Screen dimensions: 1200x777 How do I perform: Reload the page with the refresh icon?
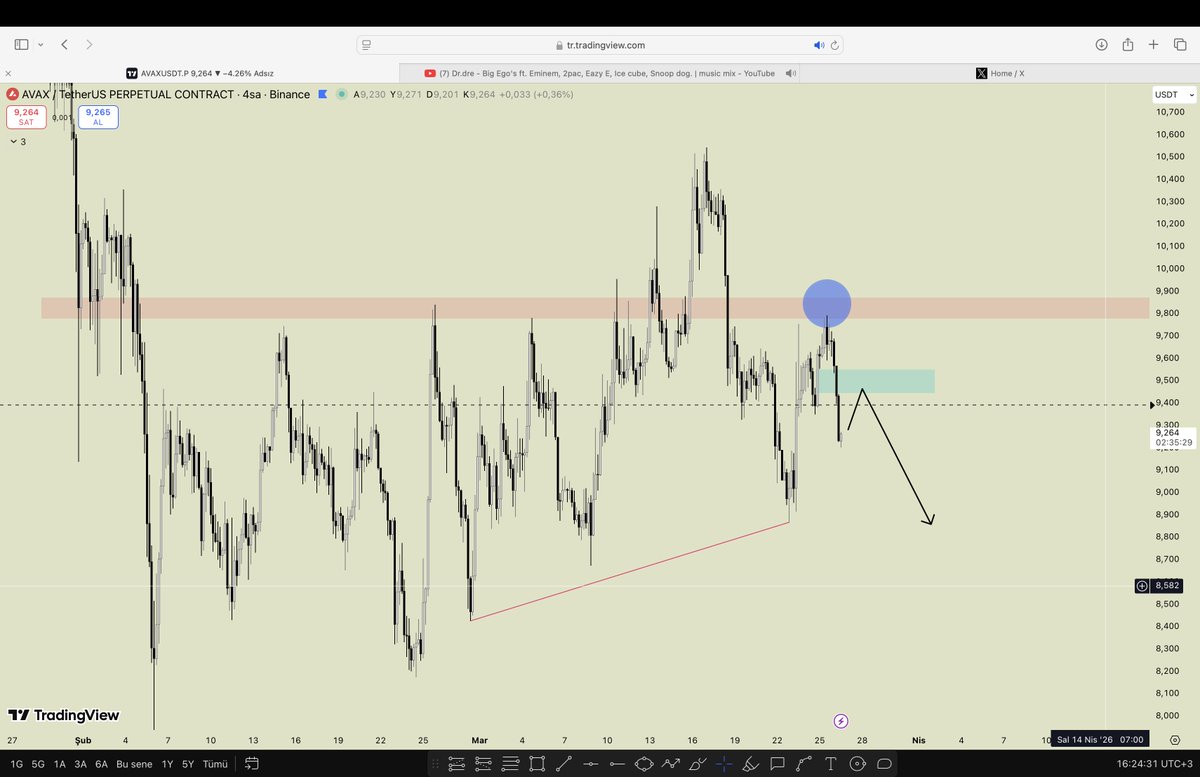point(835,45)
